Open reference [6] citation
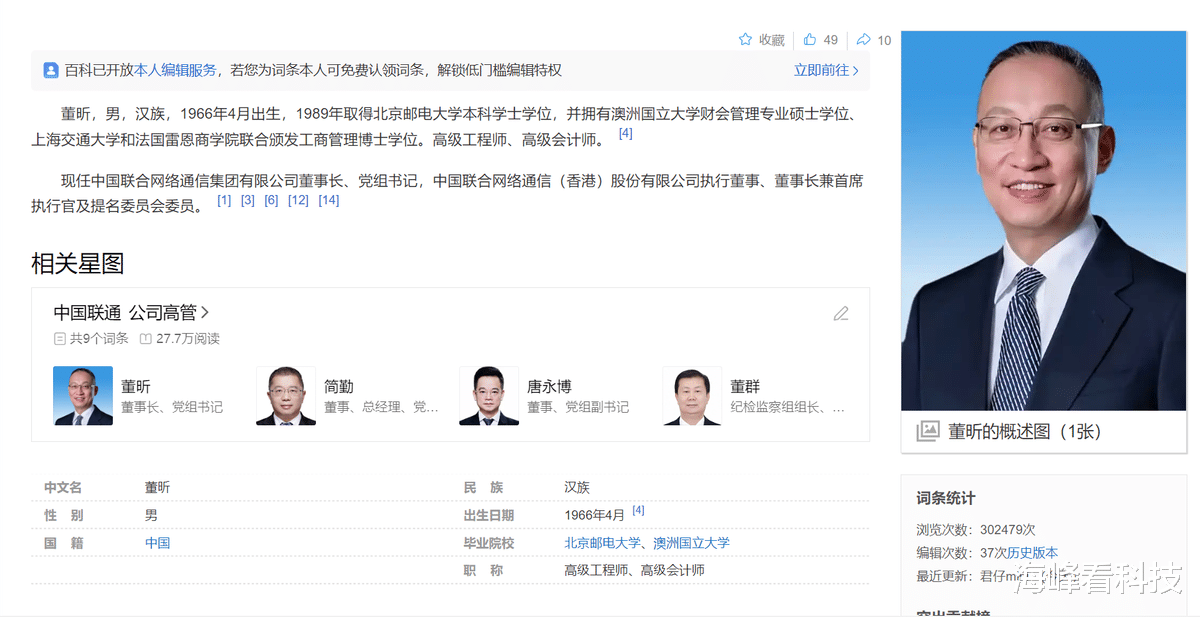The image size is (1200, 617). pyautogui.click(x=272, y=200)
